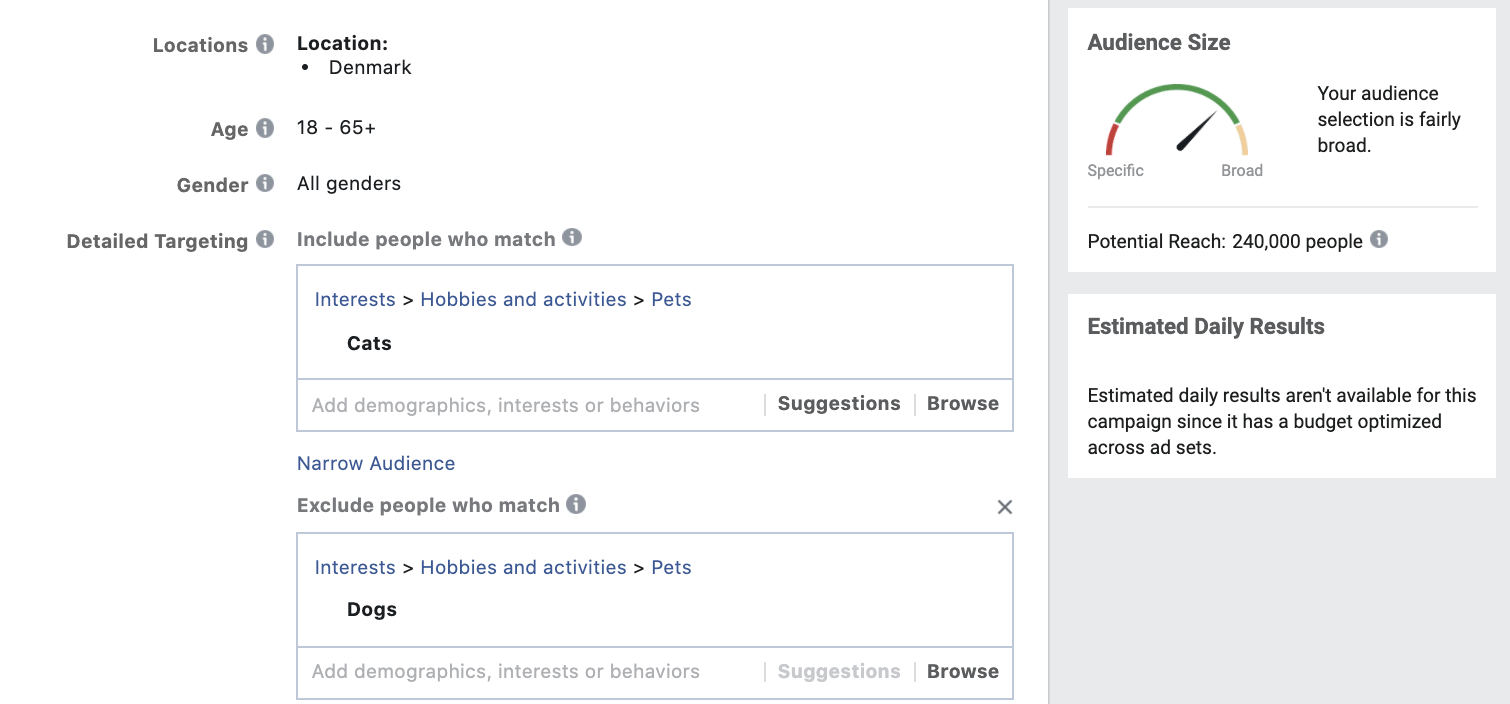Click Suggestions in the exclude targeting box
This screenshot has height=704, width=1510.
pyautogui.click(x=839, y=672)
